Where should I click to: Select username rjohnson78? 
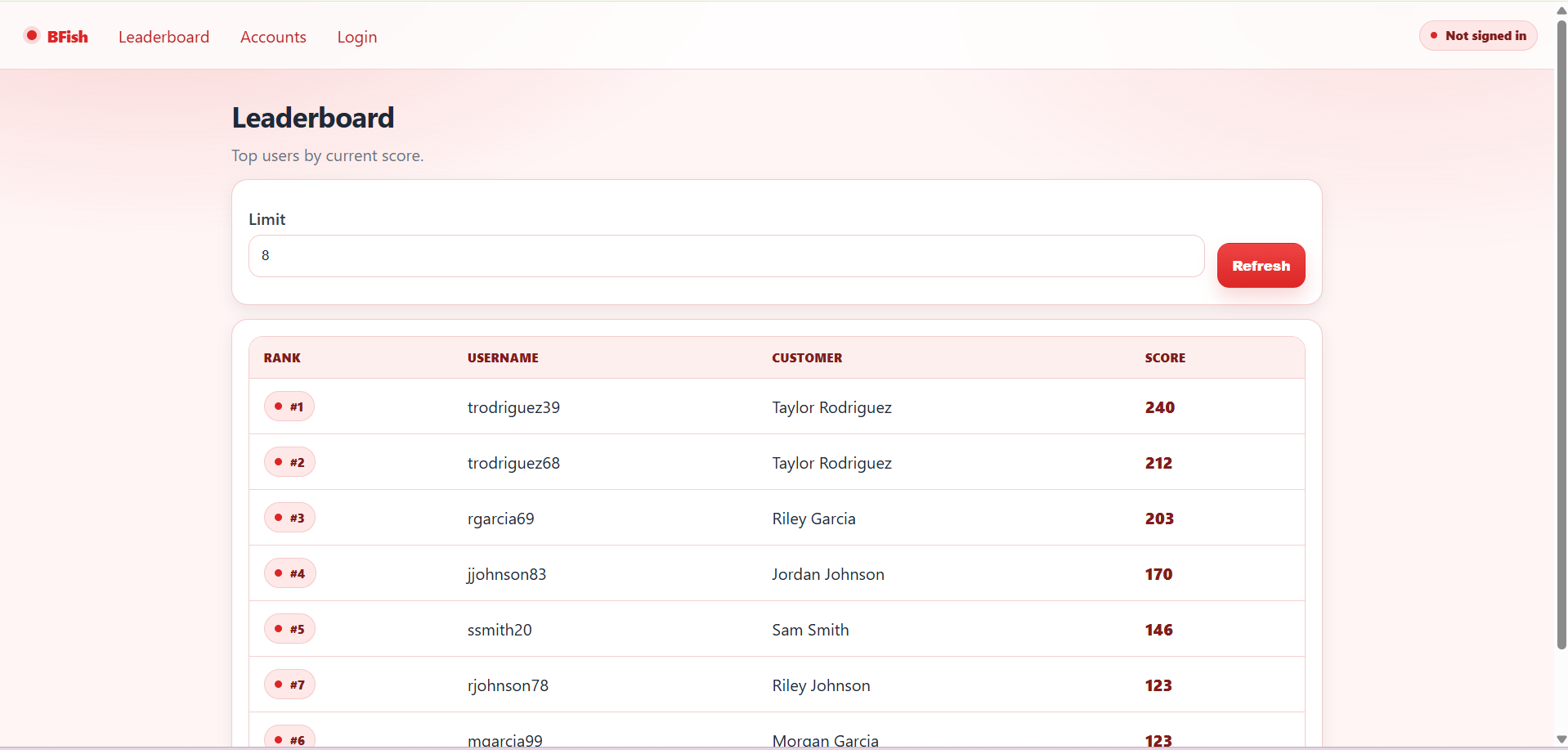pos(508,685)
